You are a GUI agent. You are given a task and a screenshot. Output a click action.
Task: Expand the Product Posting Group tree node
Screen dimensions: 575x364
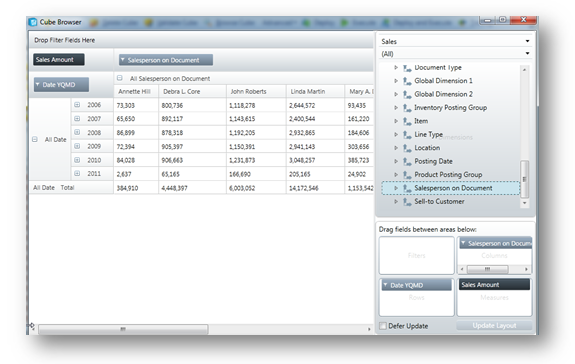coord(396,174)
